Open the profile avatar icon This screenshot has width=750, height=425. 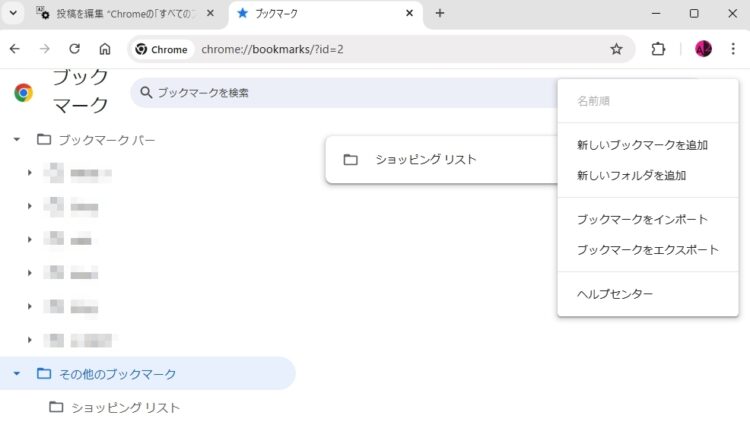click(703, 49)
